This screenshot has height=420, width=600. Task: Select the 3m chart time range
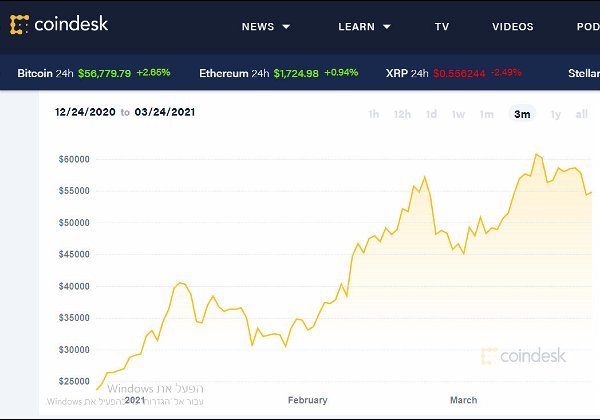point(522,114)
